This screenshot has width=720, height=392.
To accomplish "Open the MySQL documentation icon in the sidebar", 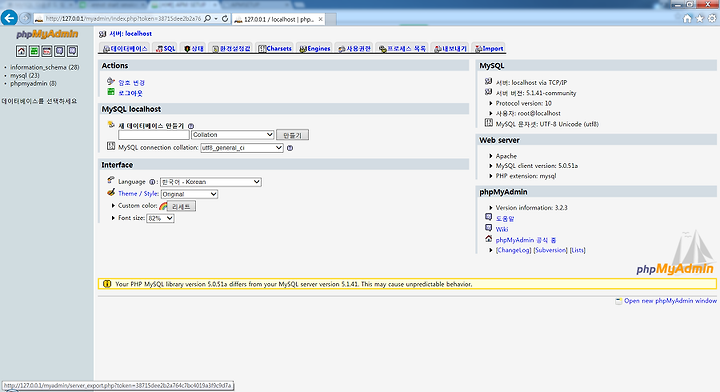I will [73, 51].
